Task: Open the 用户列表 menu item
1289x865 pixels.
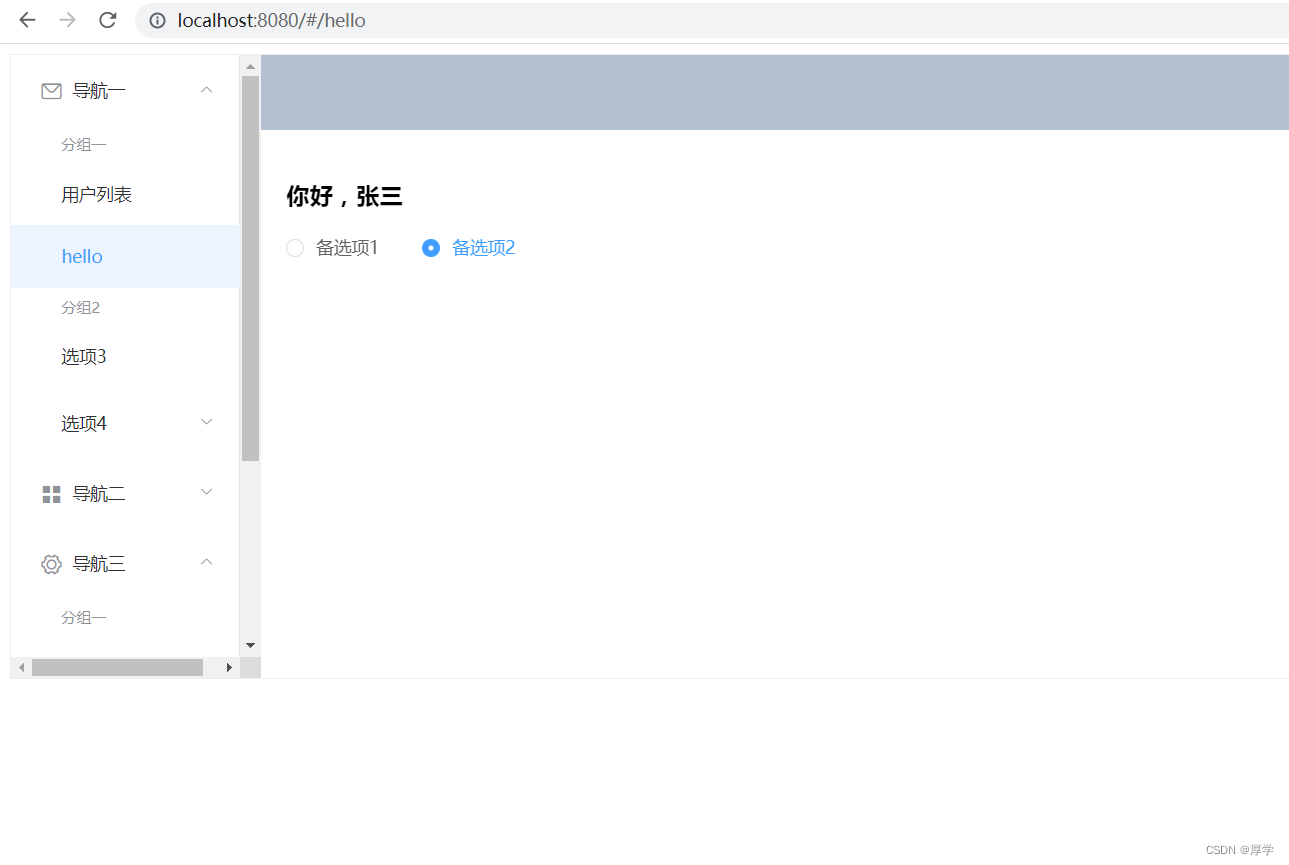Action: pos(125,195)
